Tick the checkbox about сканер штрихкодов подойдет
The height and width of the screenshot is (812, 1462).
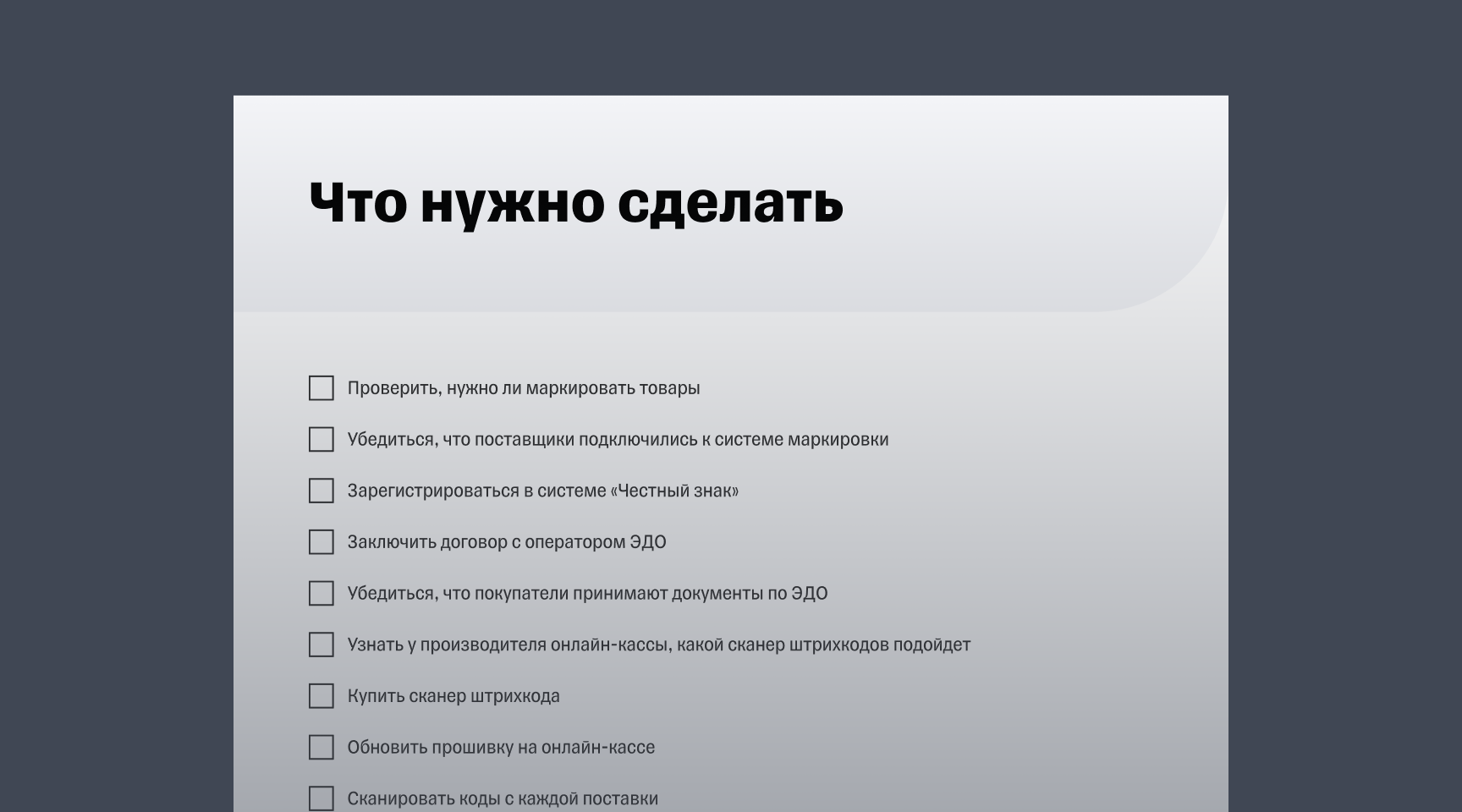322,645
